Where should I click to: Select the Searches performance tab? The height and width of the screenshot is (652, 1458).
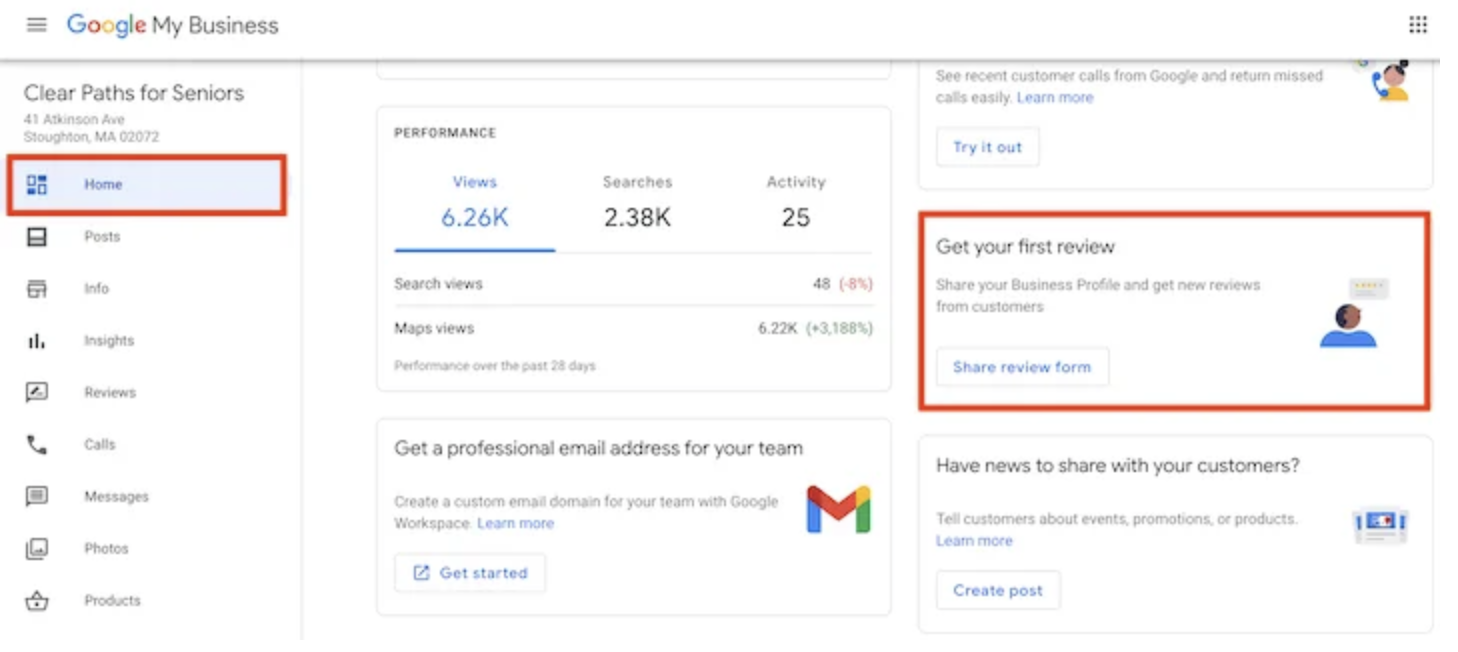click(637, 202)
